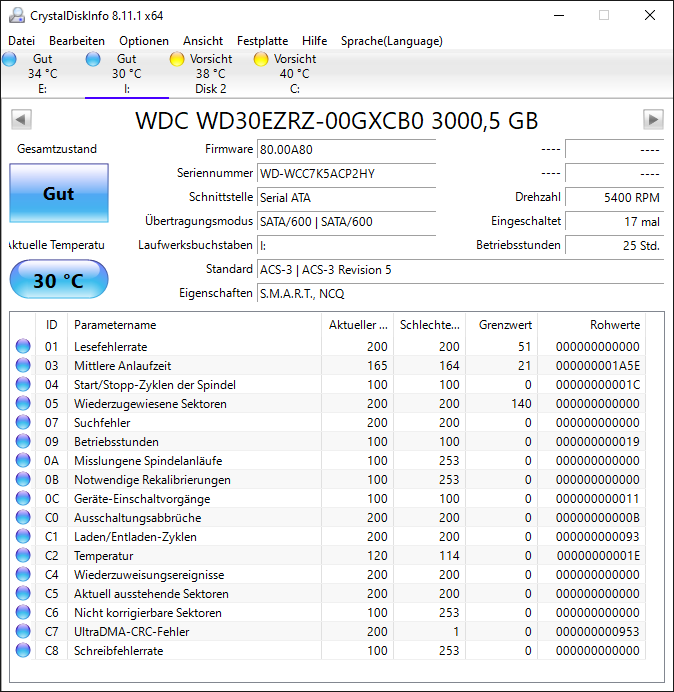The image size is (674, 692).
Task: Open the Bearbeiten menu
Action: (x=77, y=41)
